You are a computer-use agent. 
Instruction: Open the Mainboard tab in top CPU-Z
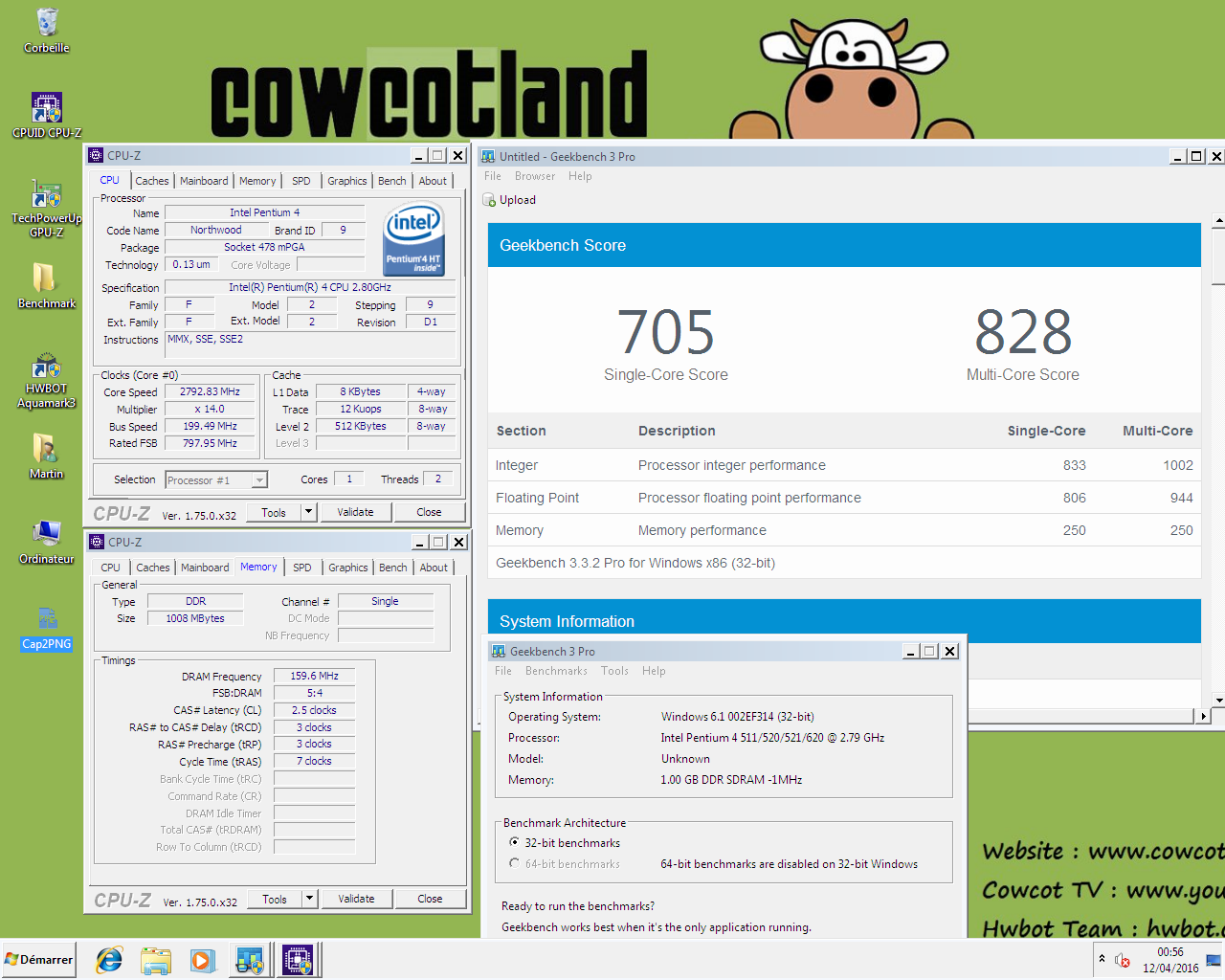(x=204, y=181)
